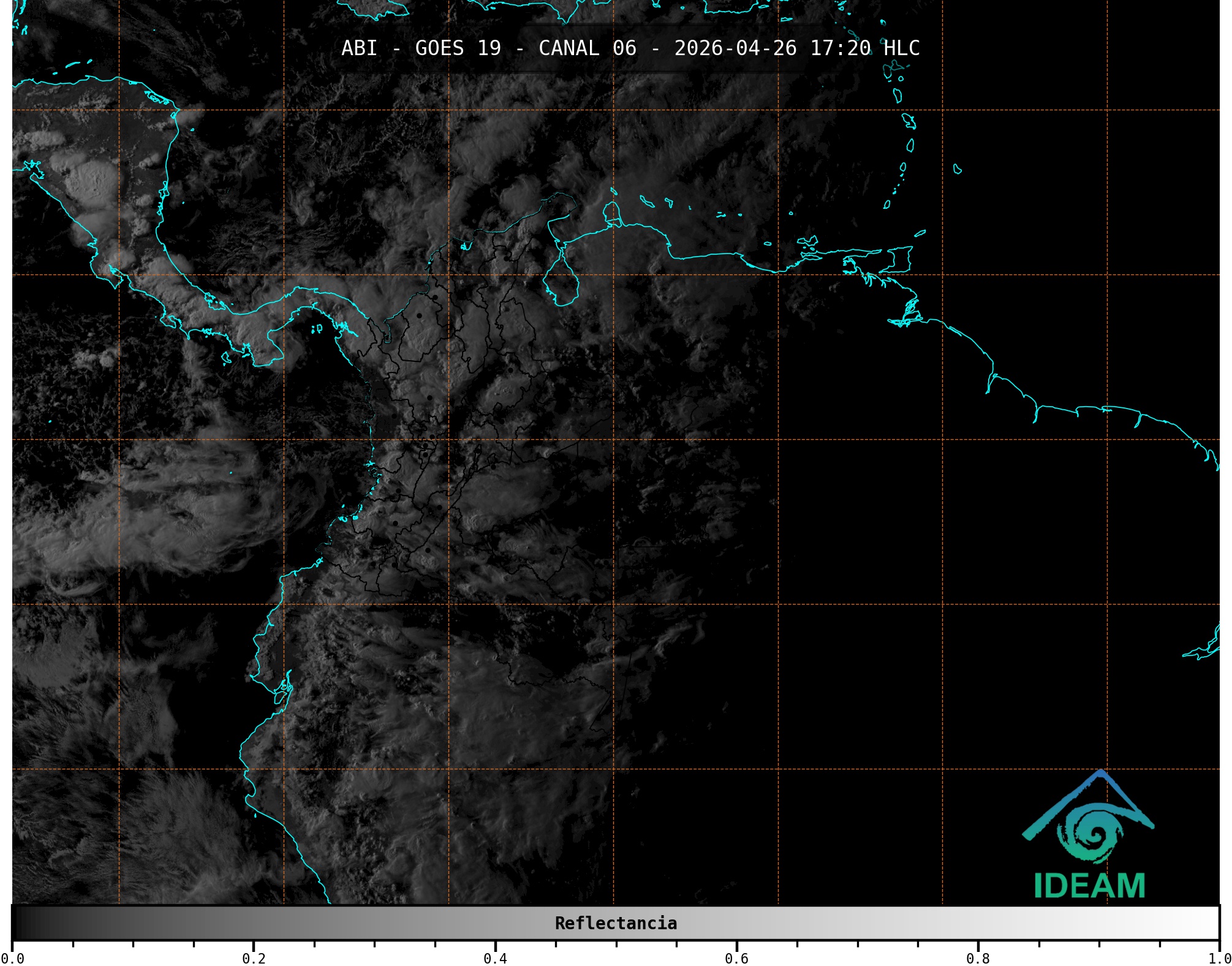The width and height of the screenshot is (1232, 966).
Task: Click the Gulf of Panama small islands
Action: tap(317, 329)
